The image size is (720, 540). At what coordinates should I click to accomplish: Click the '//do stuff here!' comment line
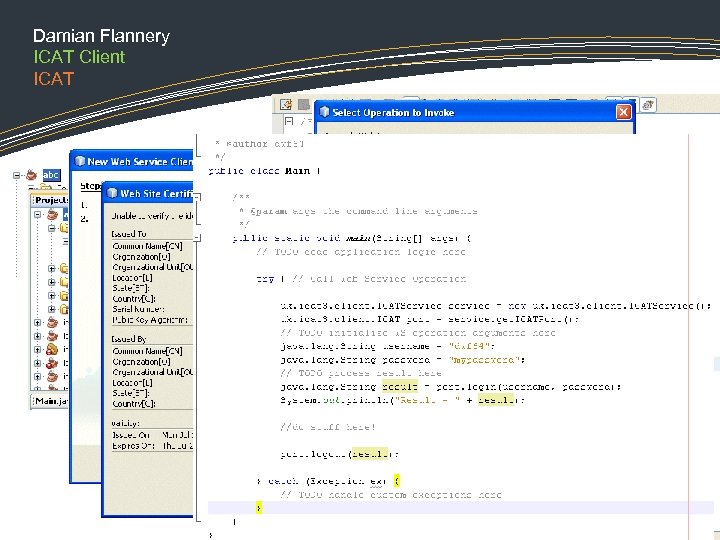coord(328,427)
